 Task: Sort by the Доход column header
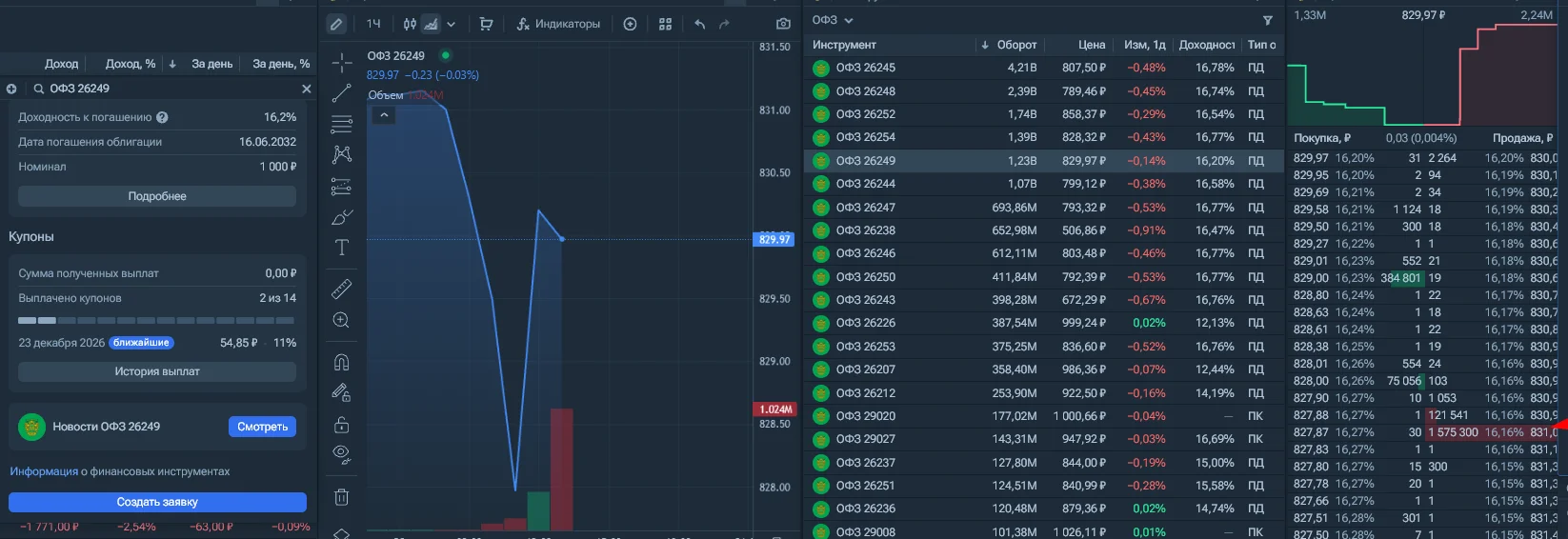[61, 64]
